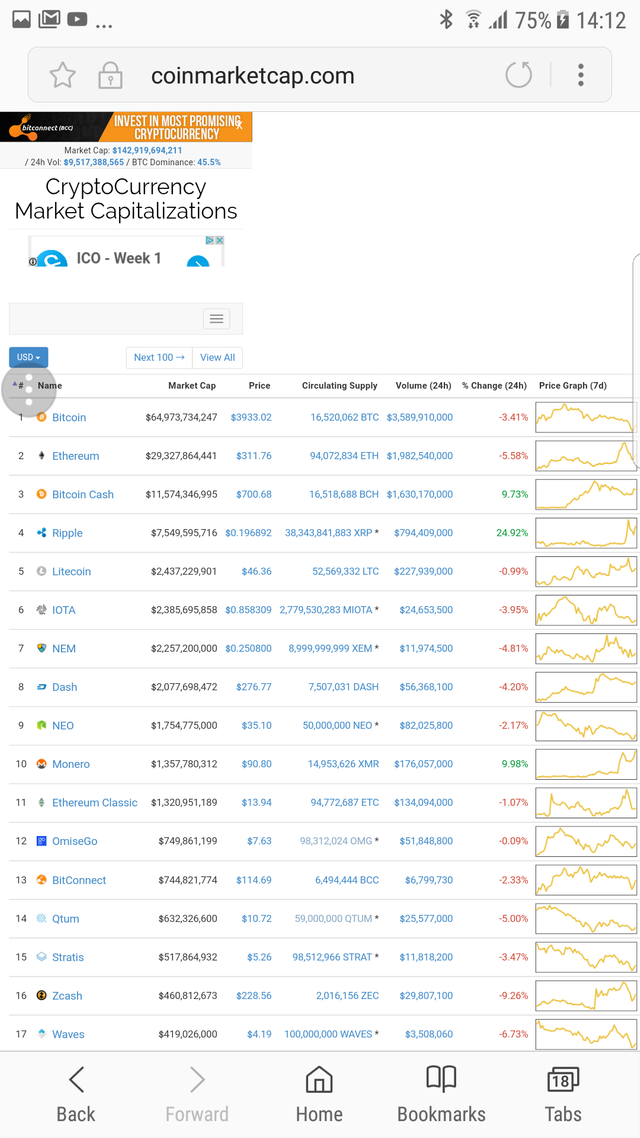Viewport: 640px width, 1138px height.
Task: Tap the Litecoin coin icon
Action: coord(41,571)
